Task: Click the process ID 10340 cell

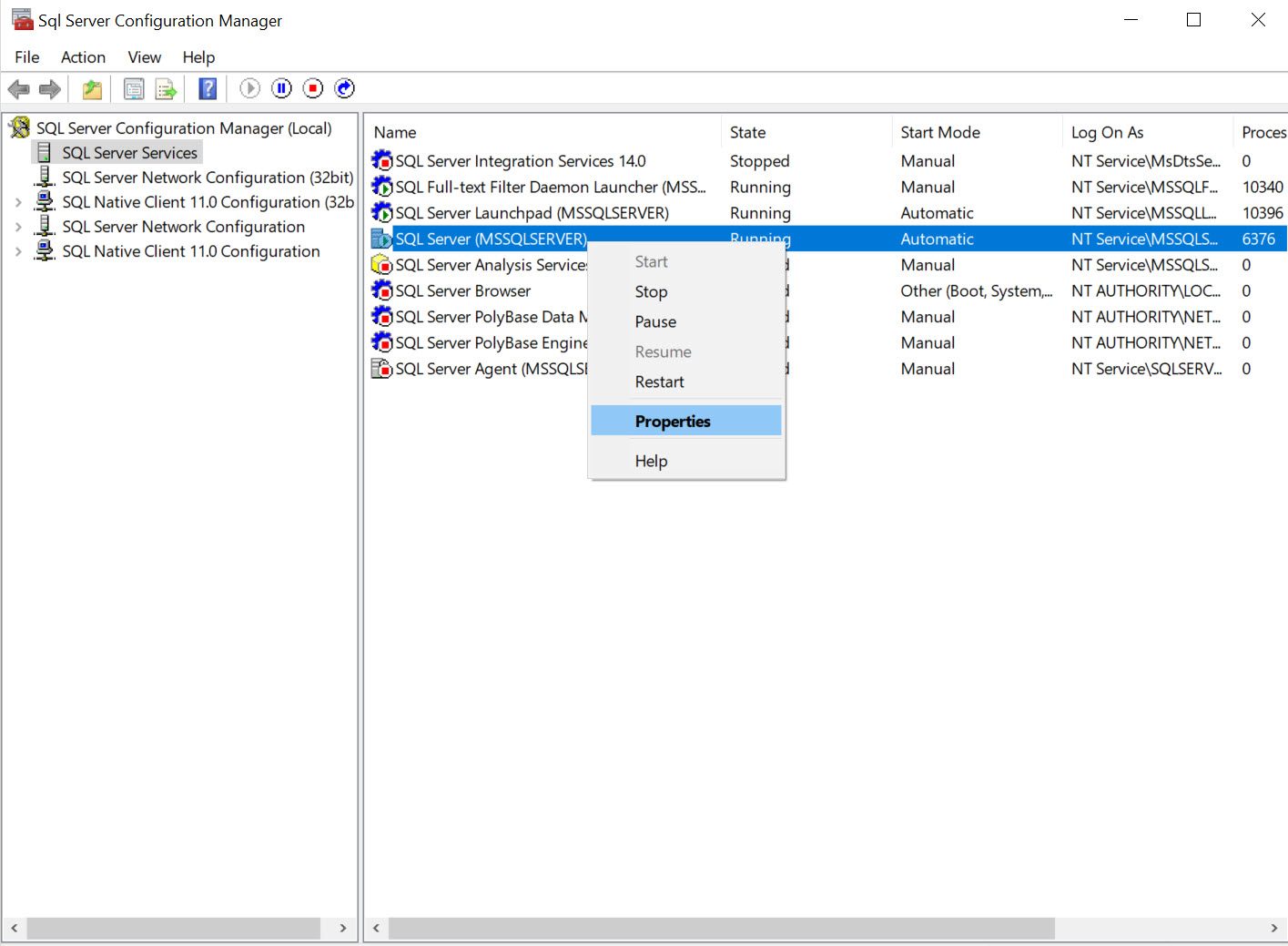Action: [1263, 187]
